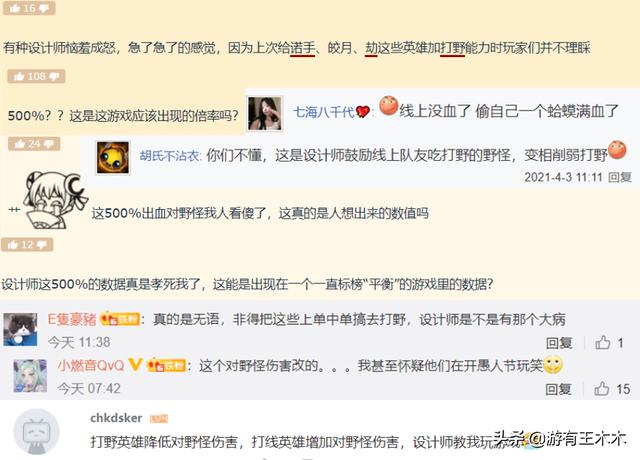Click thumbs-up icon showing 24
This screenshot has height=460, width=640.
[20, 144]
